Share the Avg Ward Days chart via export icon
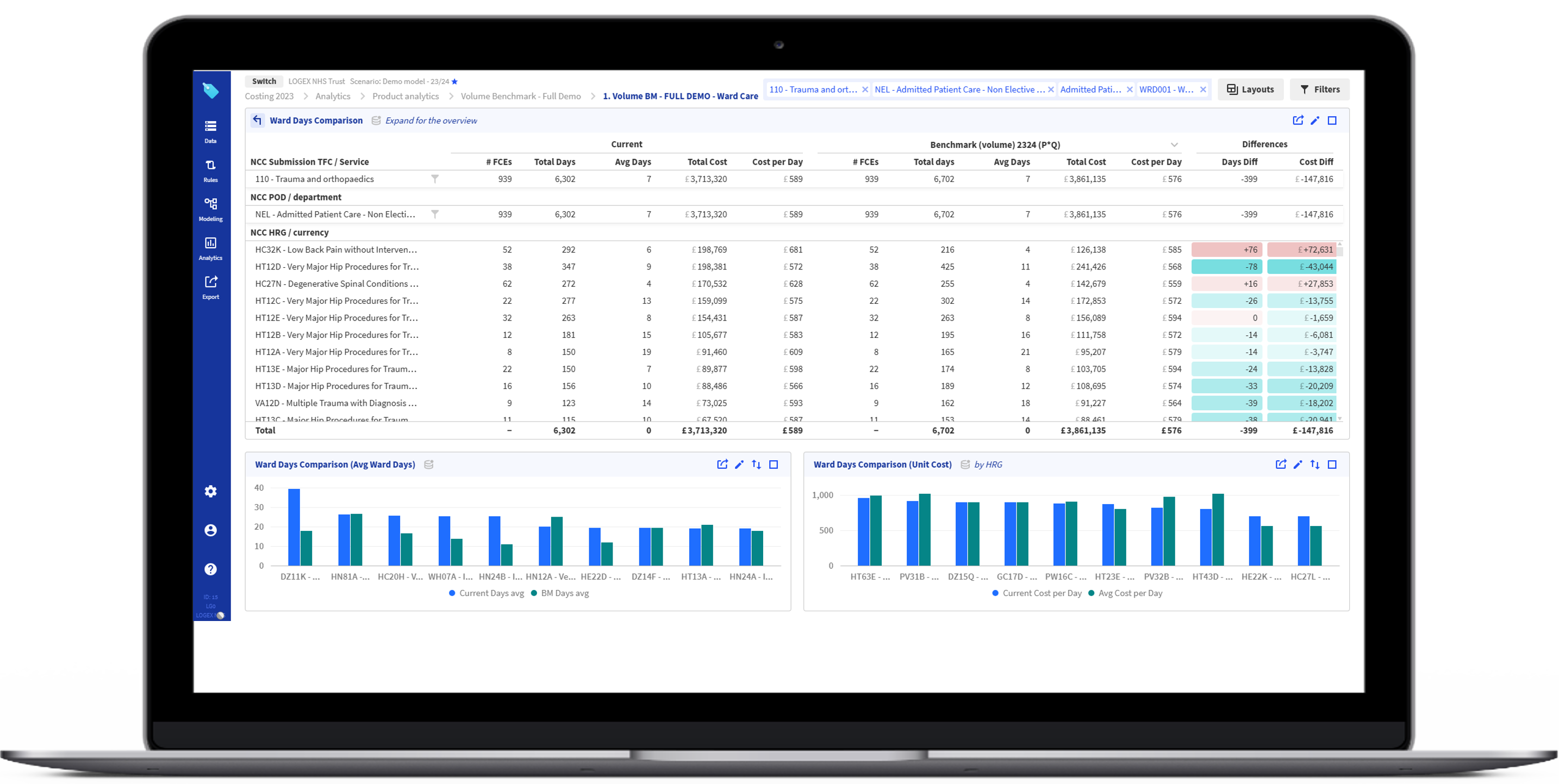The image size is (1559, 784). tap(722, 464)
